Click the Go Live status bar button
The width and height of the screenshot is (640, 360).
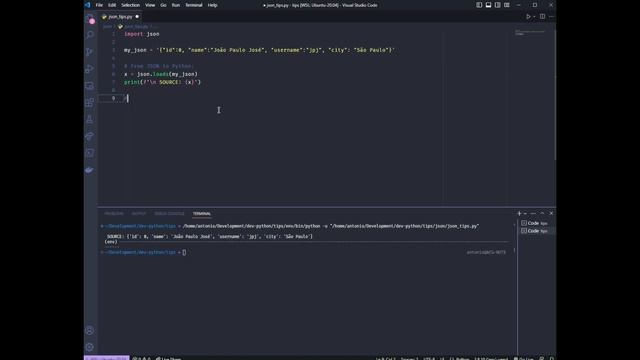click(524, 358)
